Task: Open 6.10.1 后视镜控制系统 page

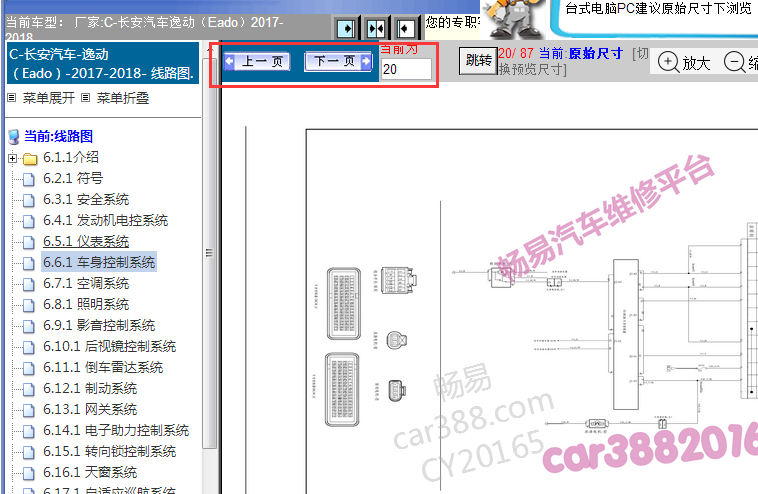Action: click(109, 346)
